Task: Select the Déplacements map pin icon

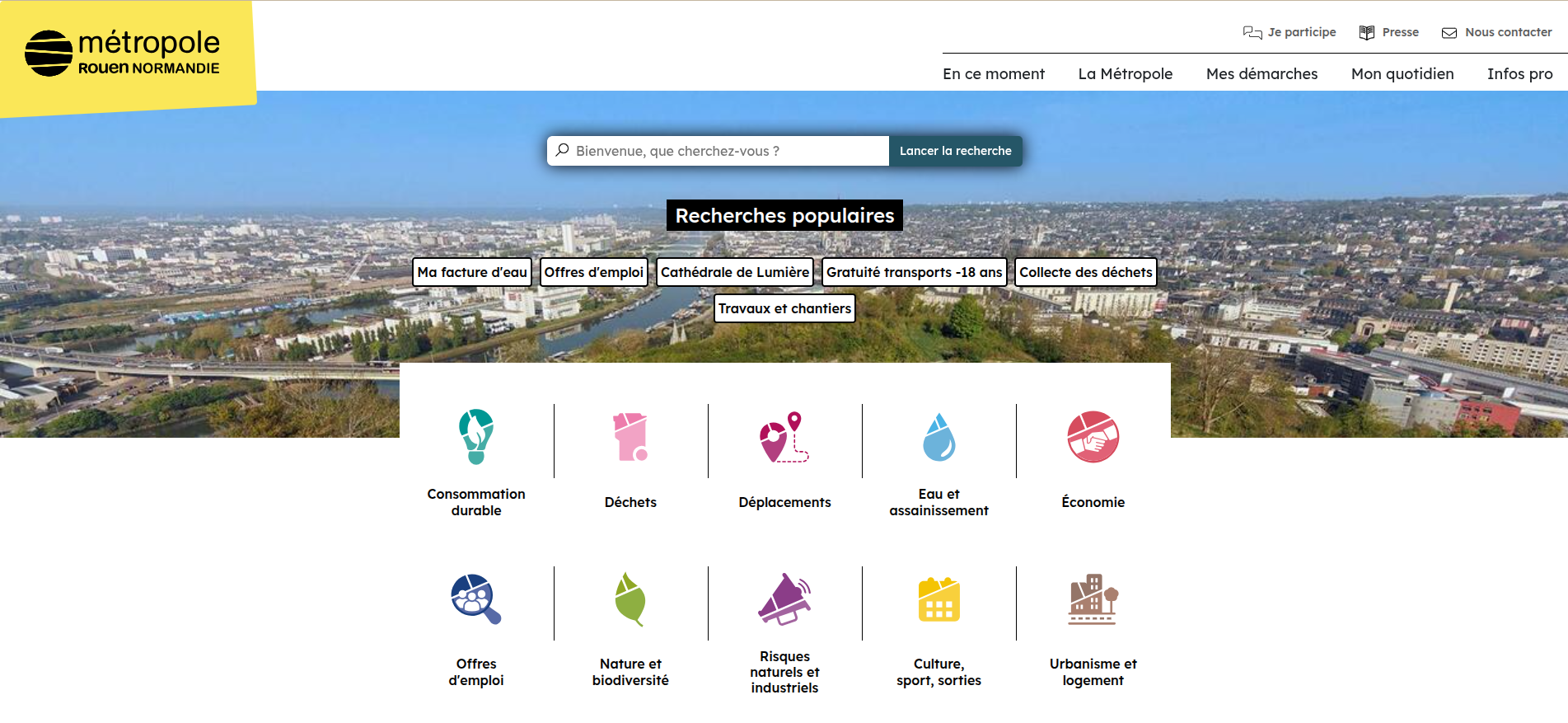Action: coord(784,437)
